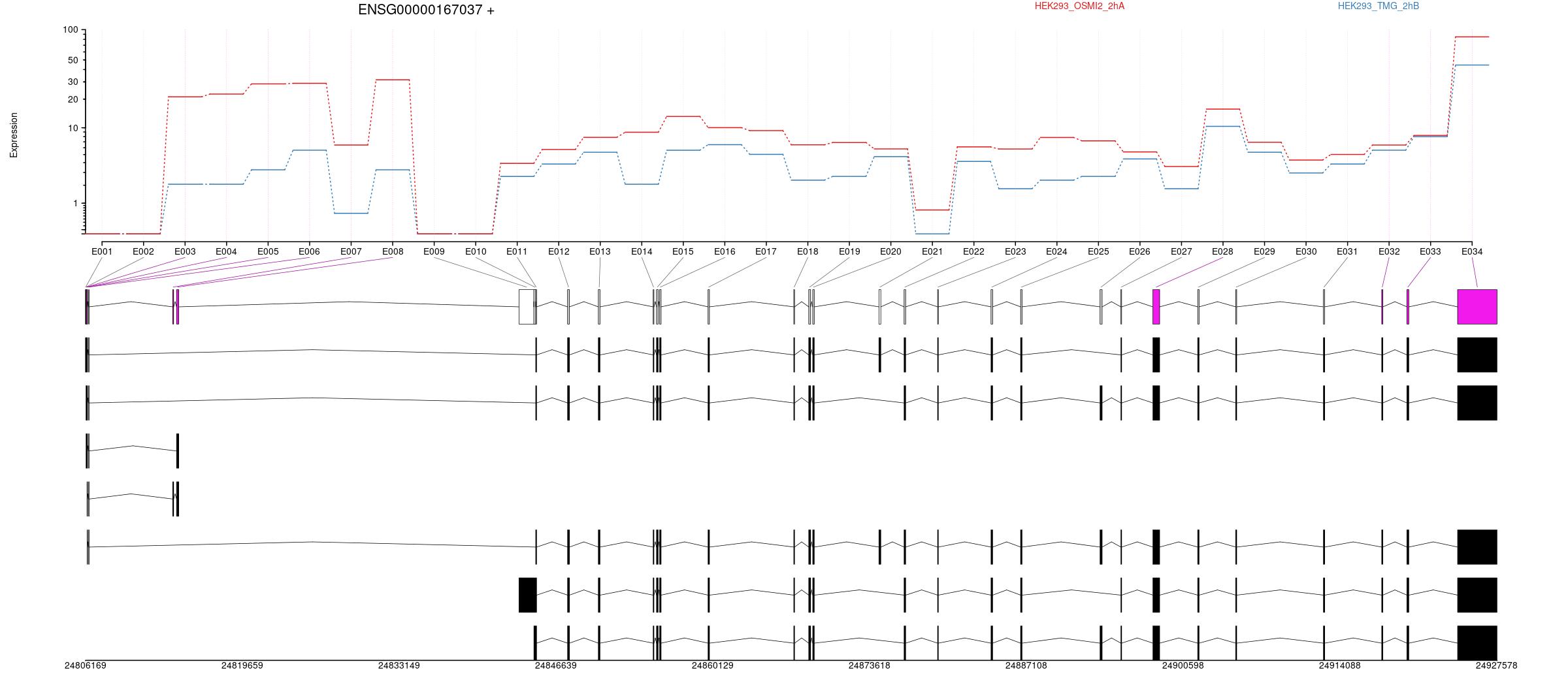Click genomic coordinate 24846639
The width and height of the screenshot is (1568, 679).
coord(555,666)
